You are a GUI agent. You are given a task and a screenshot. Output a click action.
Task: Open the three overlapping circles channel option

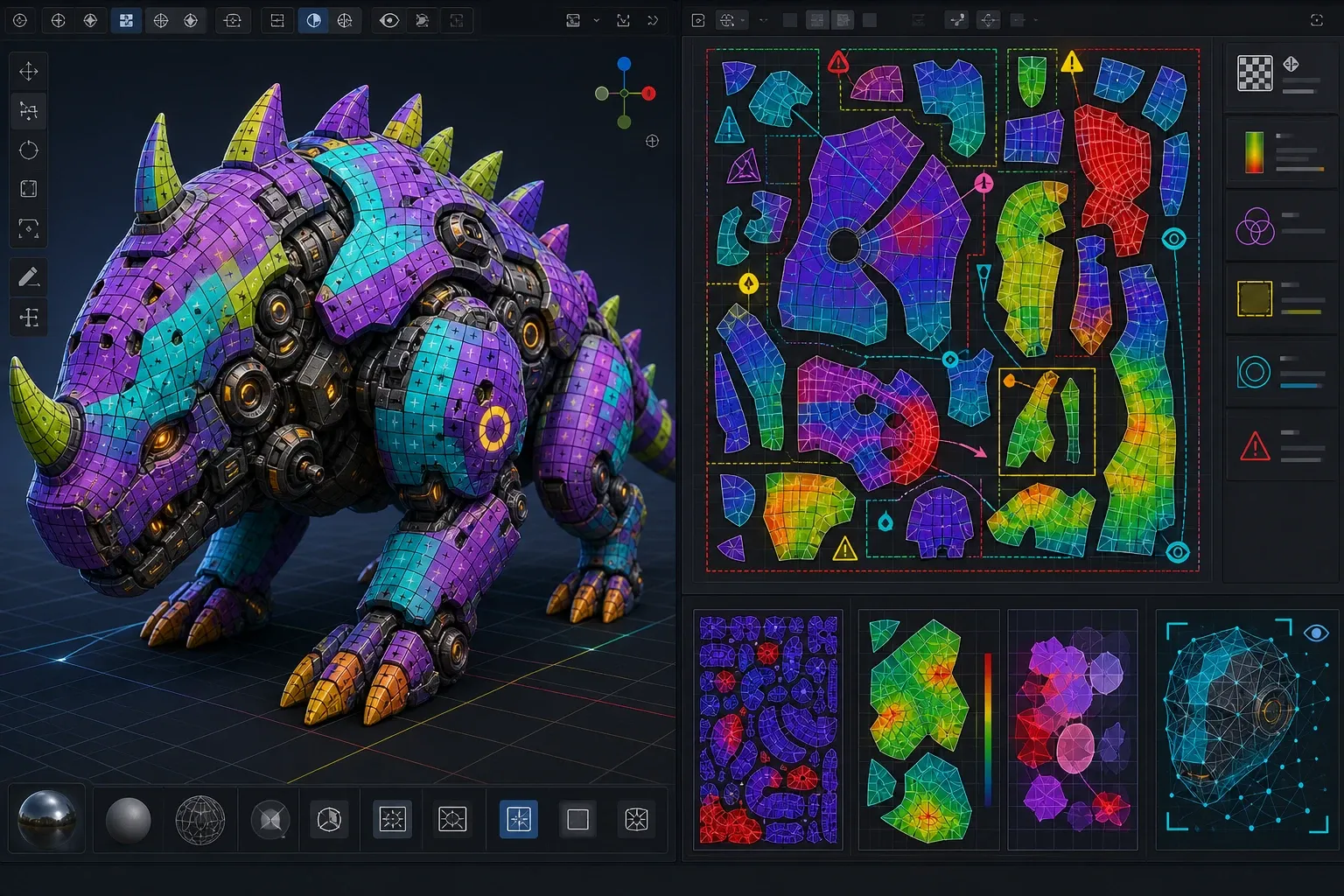(1254, 227)
